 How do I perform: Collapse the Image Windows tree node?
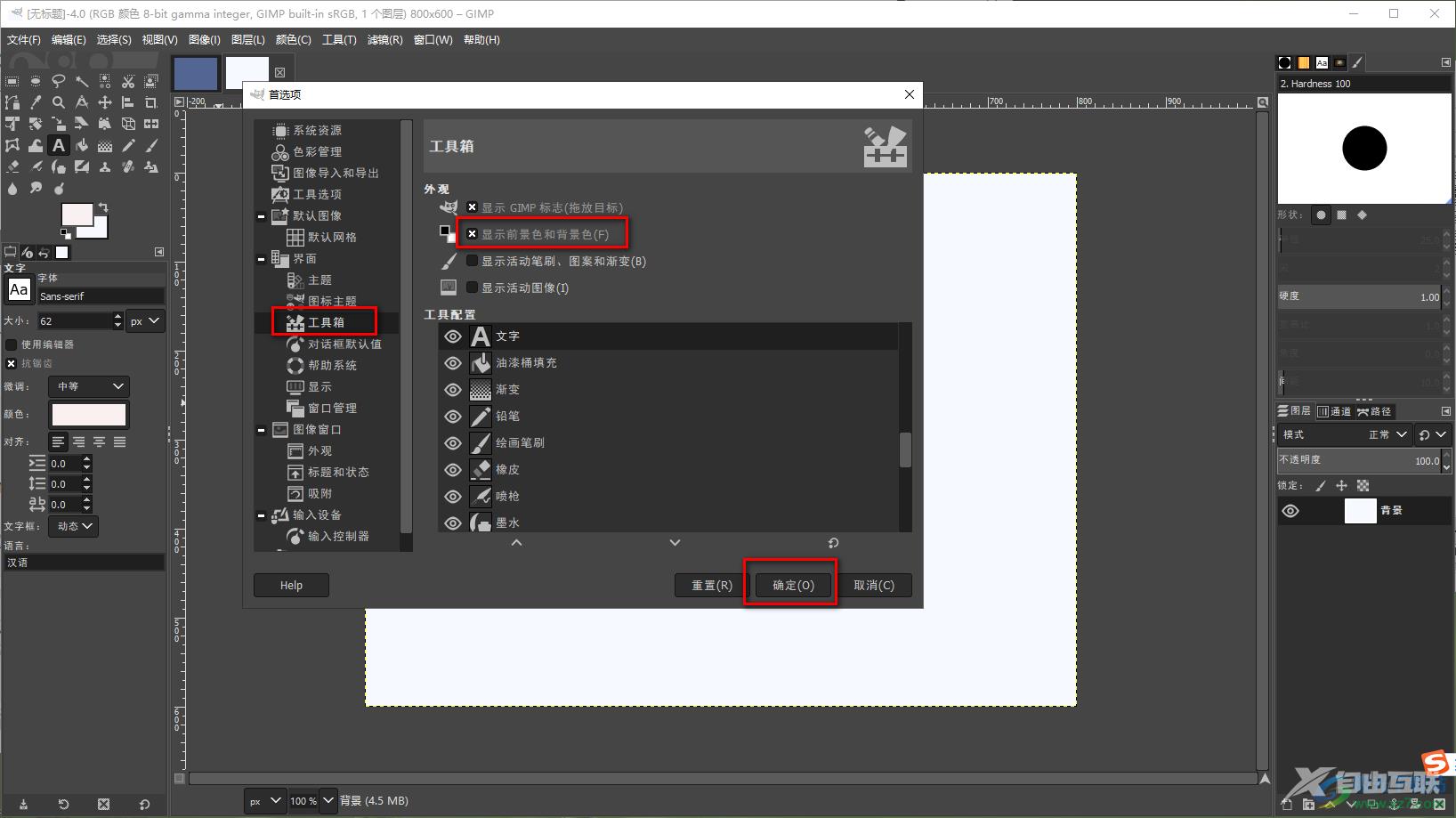pyautogui.click(x=261, y=430)
